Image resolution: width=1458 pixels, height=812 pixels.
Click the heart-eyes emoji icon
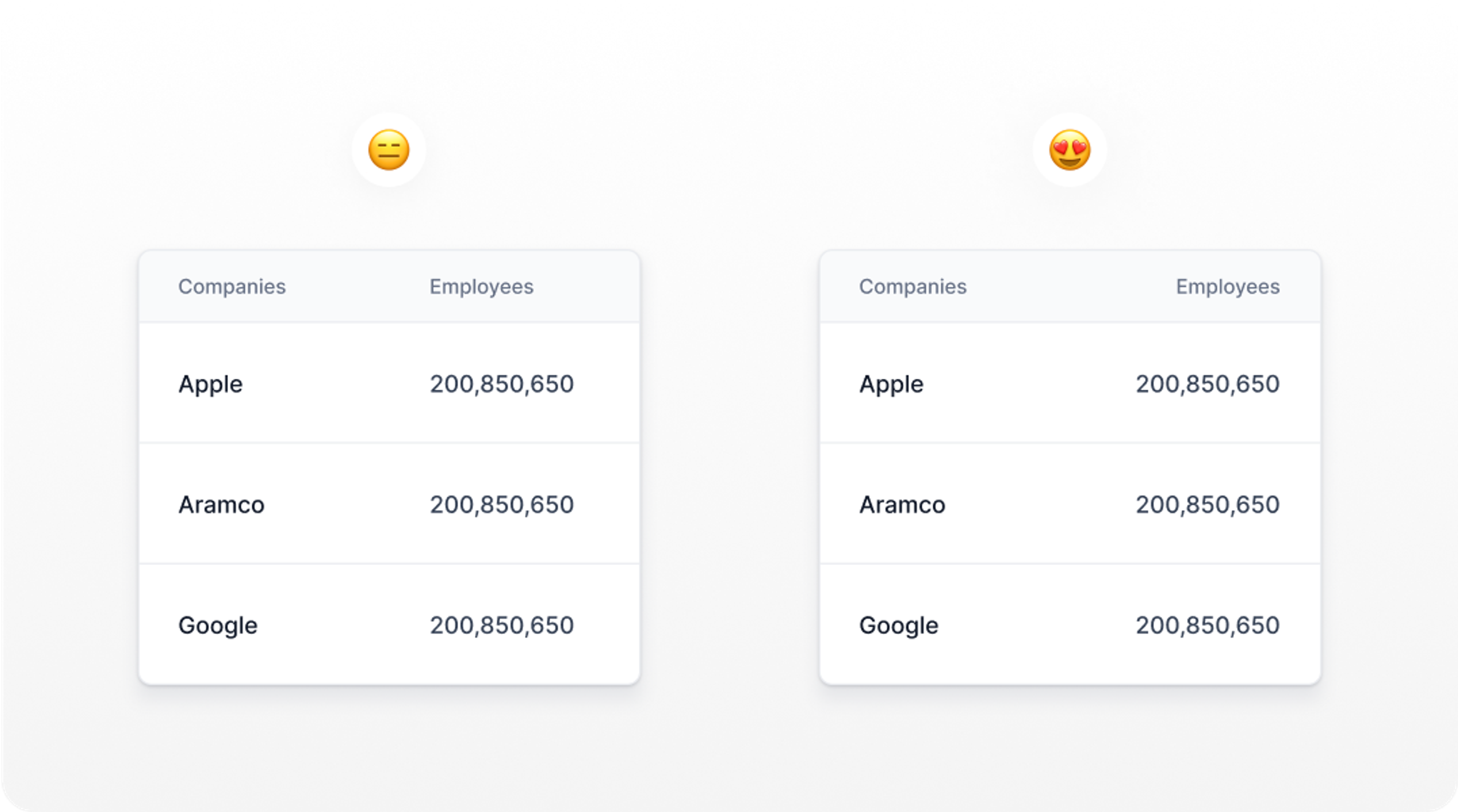pos(1070,150)
